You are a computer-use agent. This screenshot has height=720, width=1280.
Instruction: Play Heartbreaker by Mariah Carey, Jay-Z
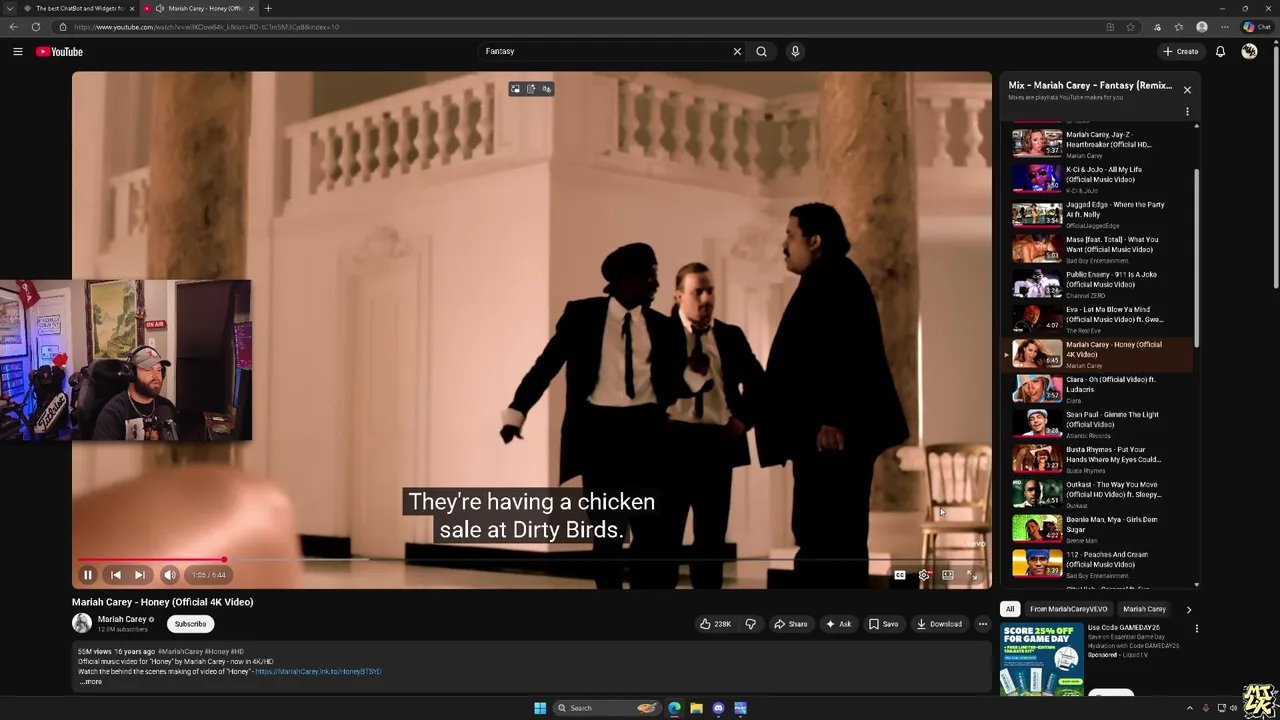click(1098, 143)
